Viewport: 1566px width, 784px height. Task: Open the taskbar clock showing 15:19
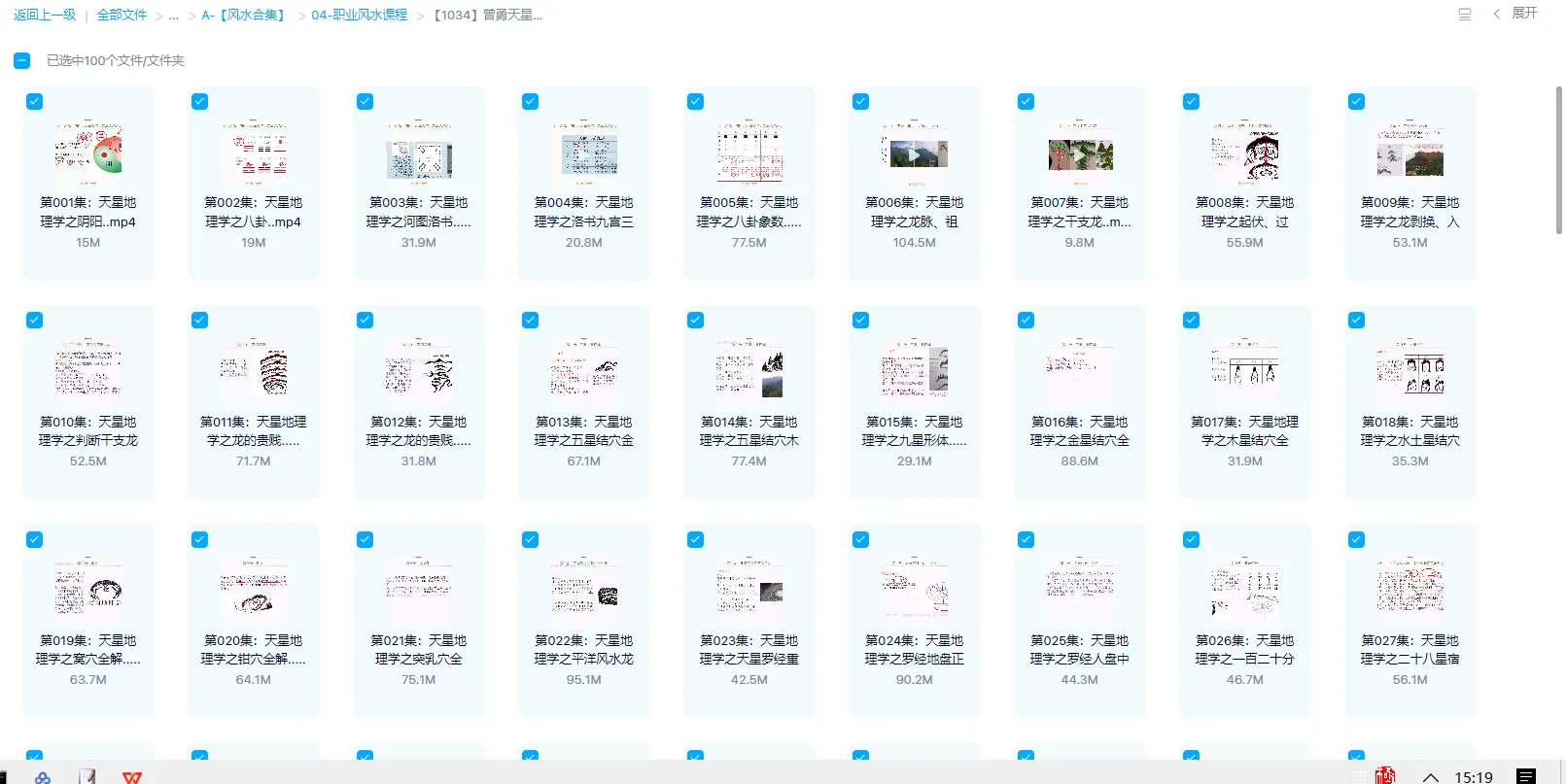click(1474, 777)
